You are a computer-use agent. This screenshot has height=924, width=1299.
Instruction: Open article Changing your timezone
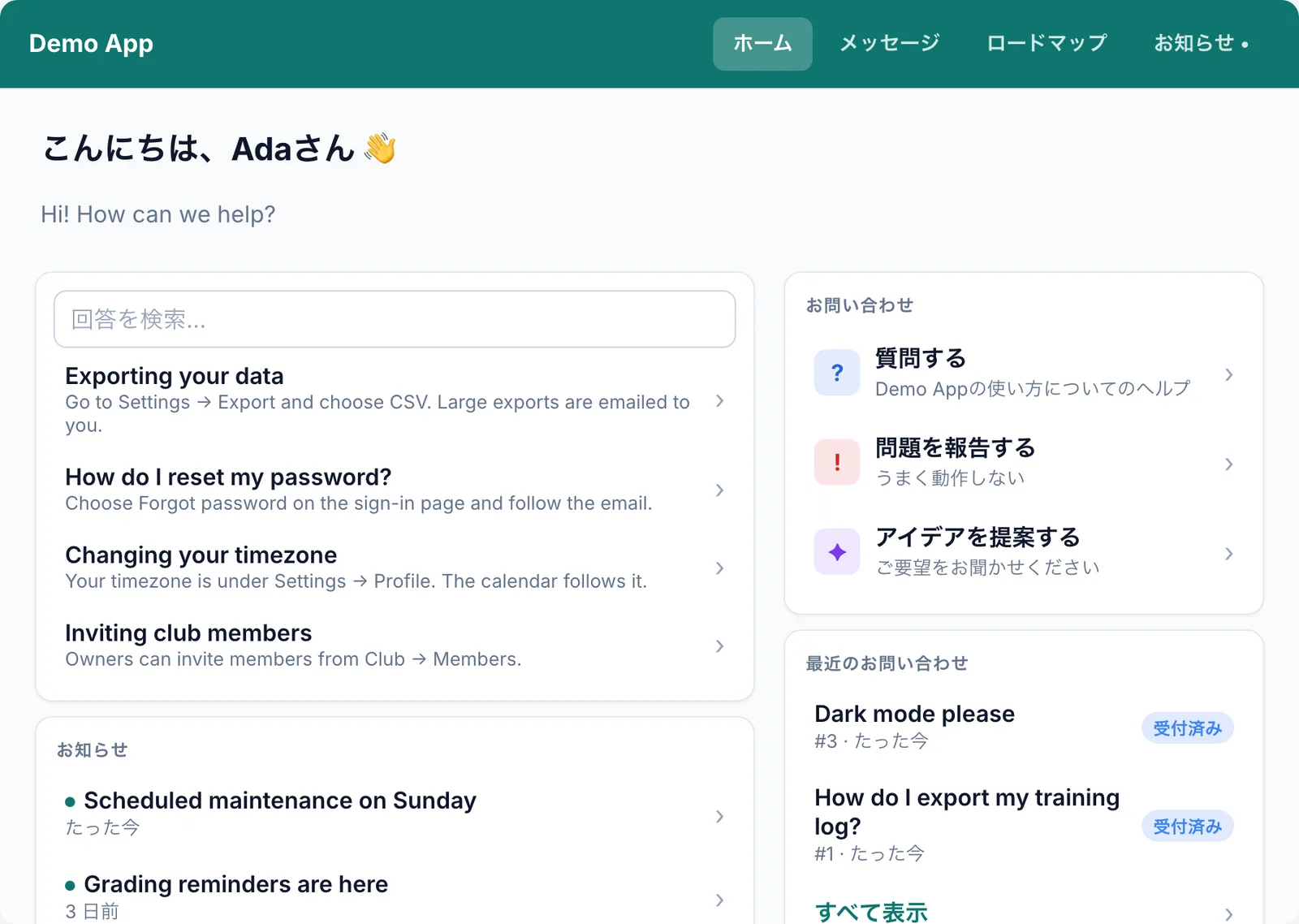(x=395, y=568)
